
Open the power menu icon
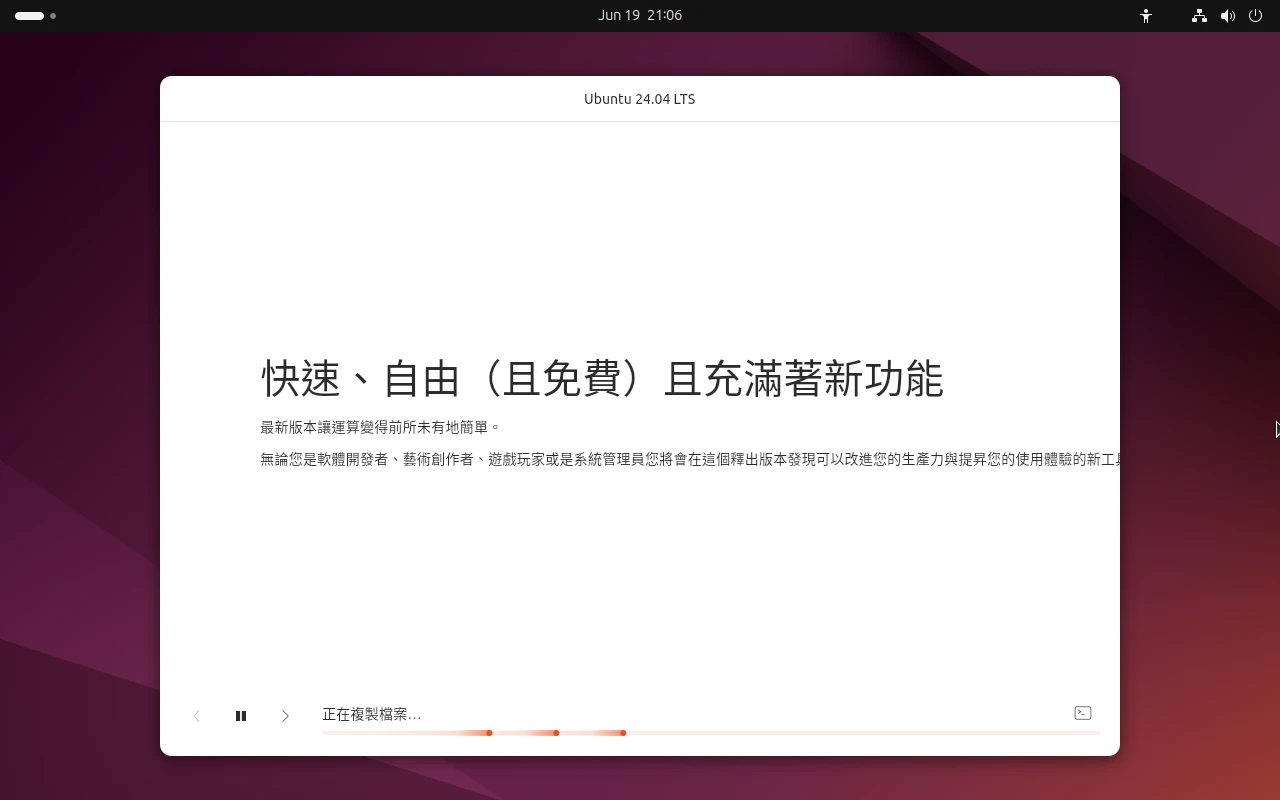click(1256, 16)
